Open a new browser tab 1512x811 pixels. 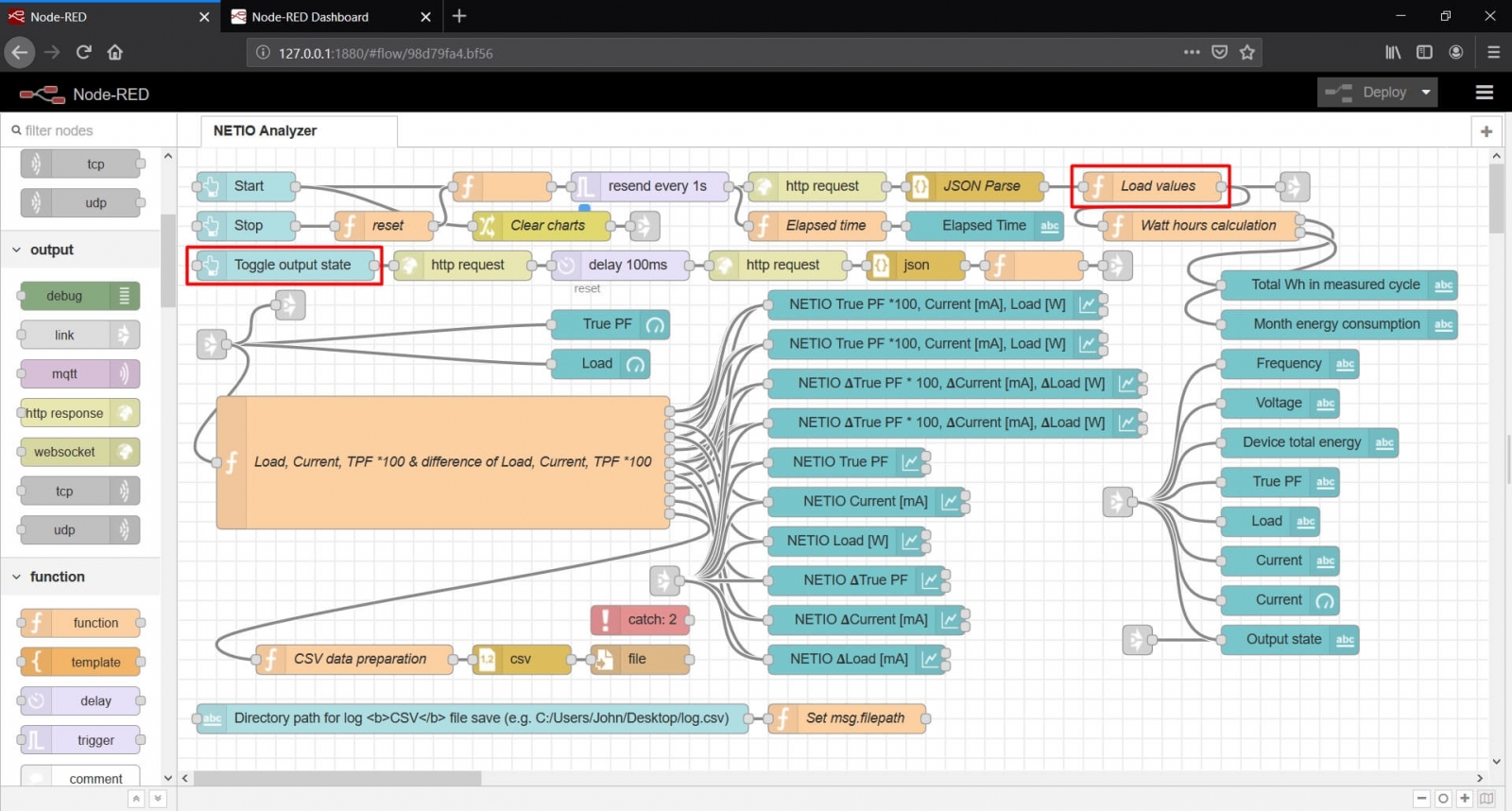[459, 16]
